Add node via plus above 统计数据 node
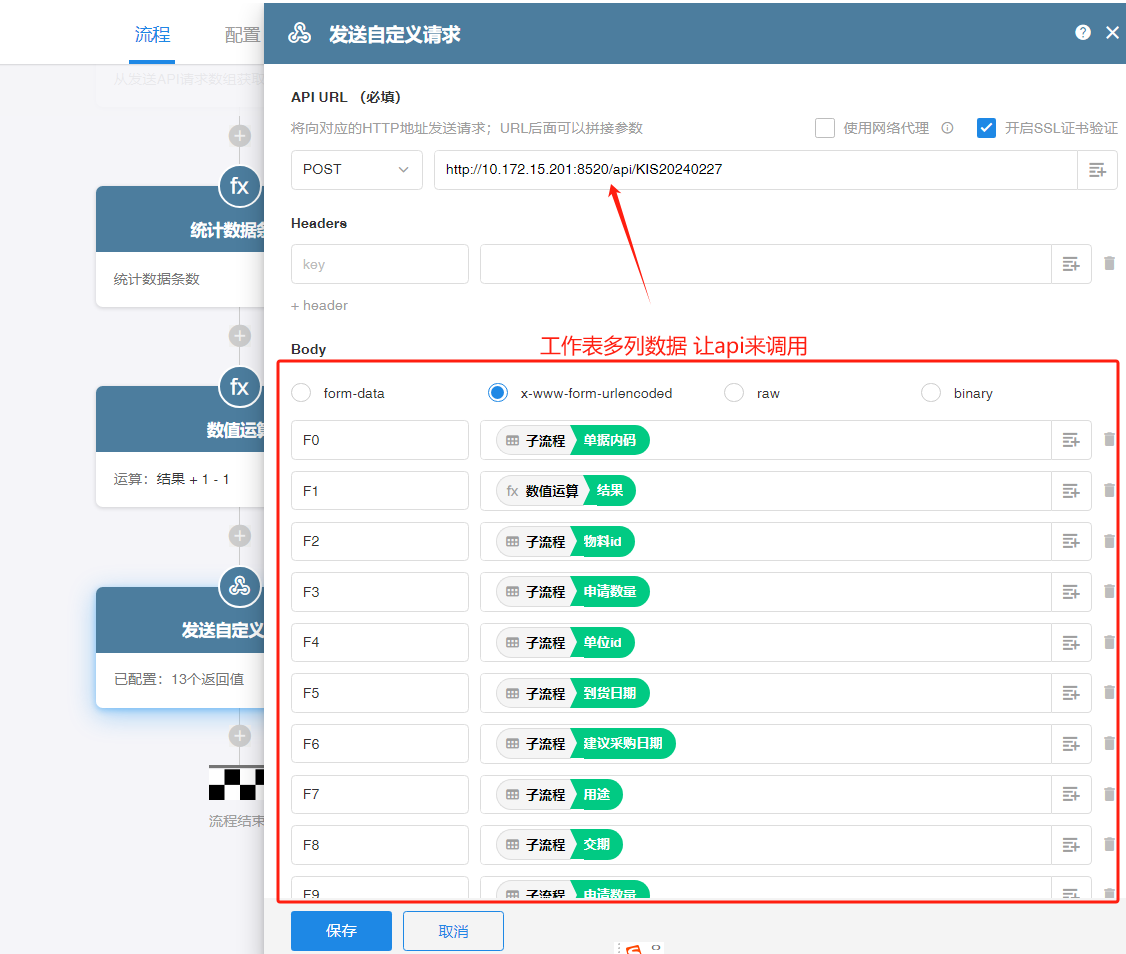The height and width of the screenshot is (954, 1126). coord(240,136)
